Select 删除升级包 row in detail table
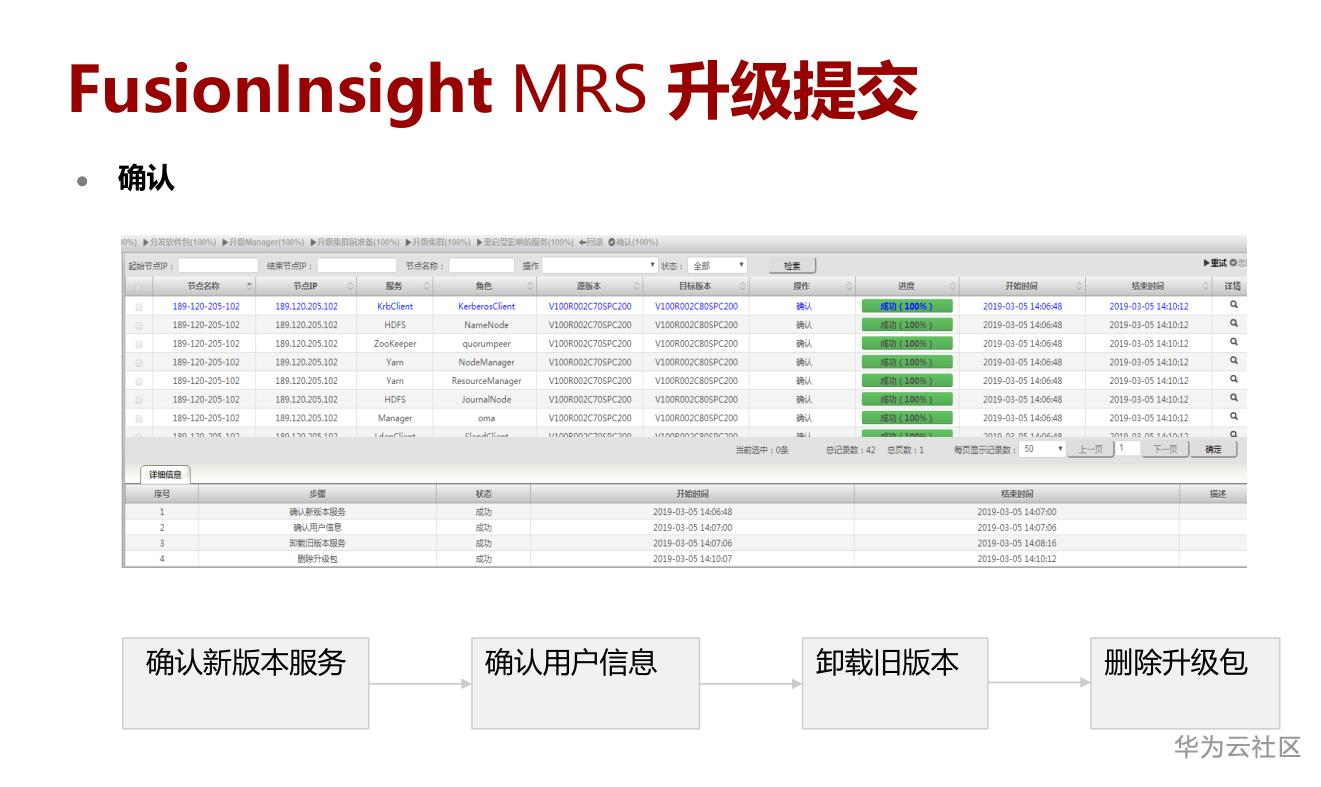Viewport: 1321px width, 787px height. pos(686,559)
